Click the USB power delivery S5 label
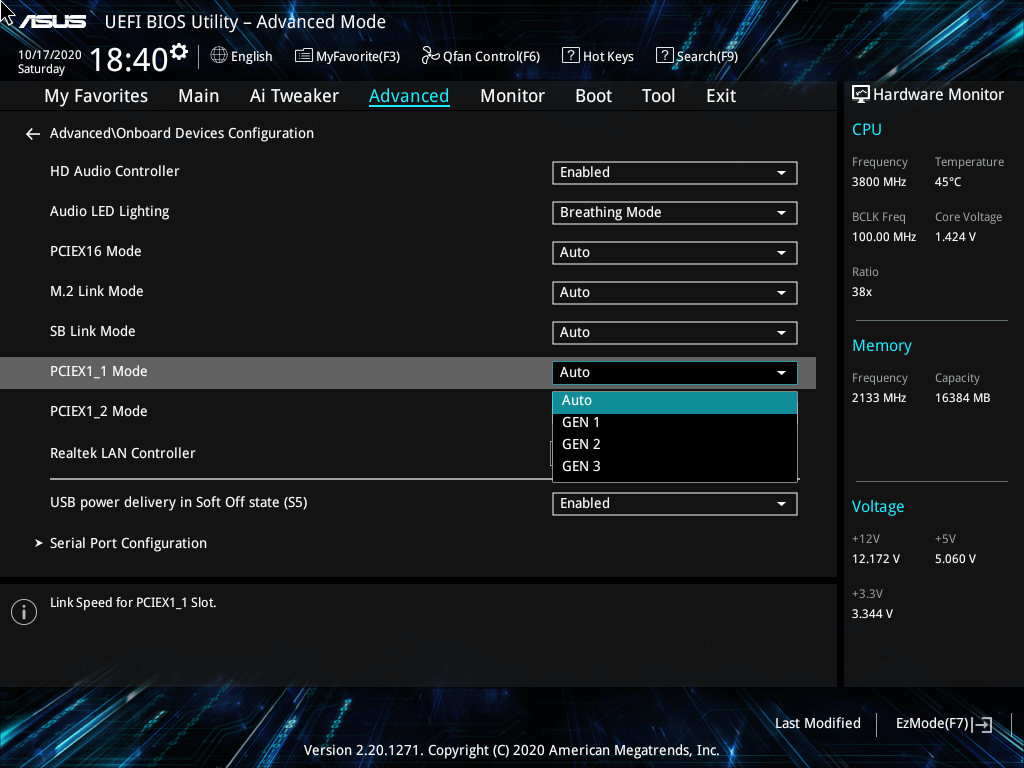 pyautogui.click(x=178, y=502)
